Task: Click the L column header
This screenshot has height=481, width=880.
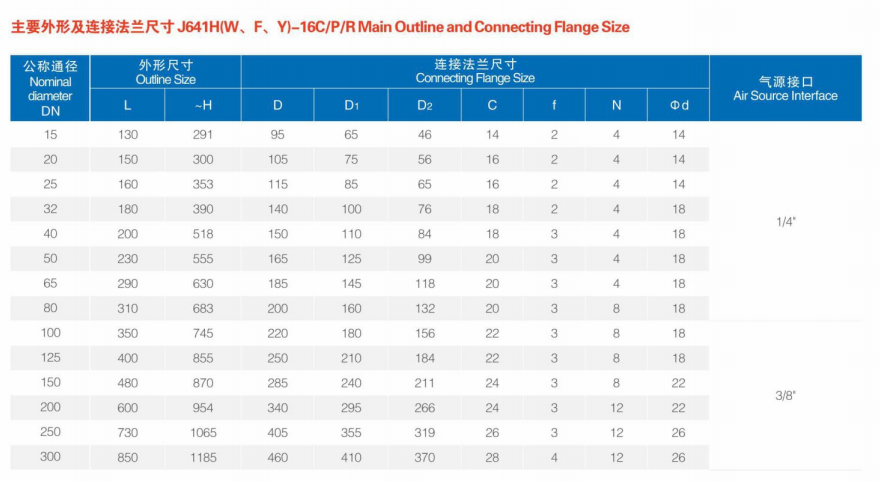Action: pos(127,105)
